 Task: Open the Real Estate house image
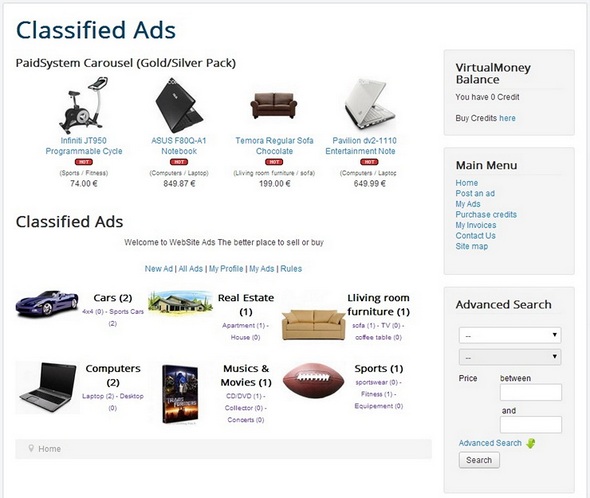tap(180, 301)
